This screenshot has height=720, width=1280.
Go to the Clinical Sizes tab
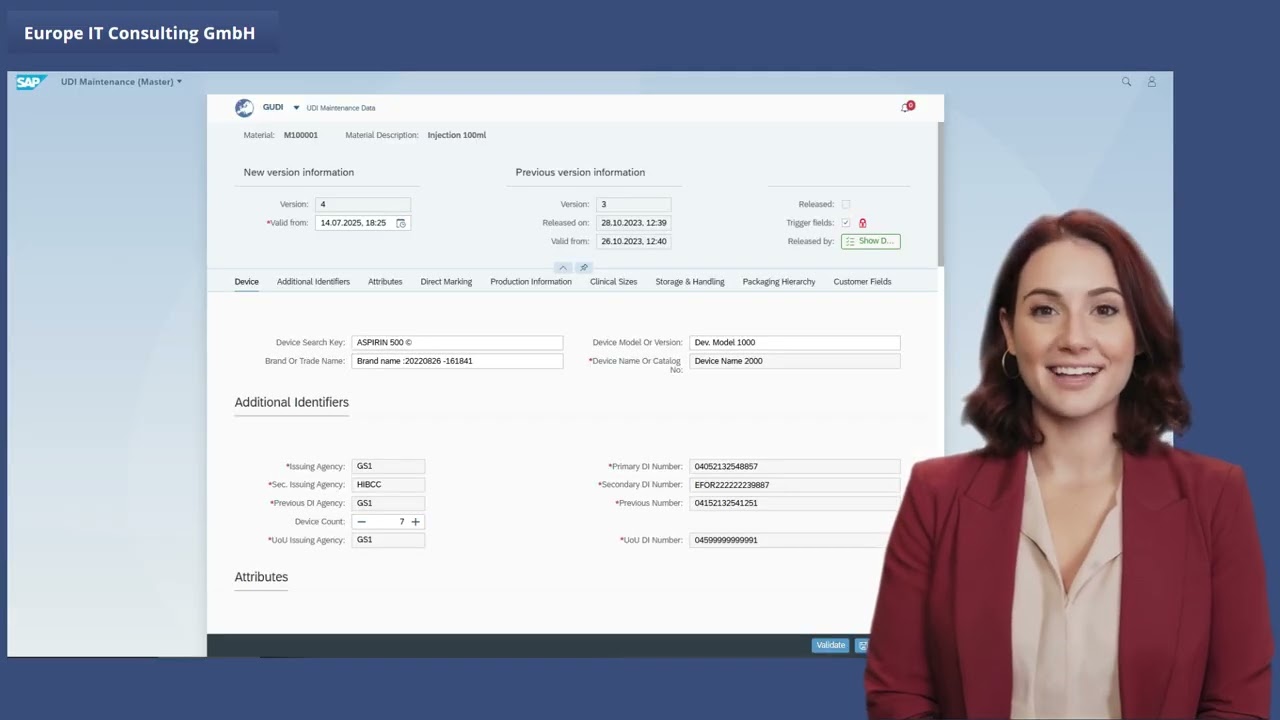pos(613,282)
